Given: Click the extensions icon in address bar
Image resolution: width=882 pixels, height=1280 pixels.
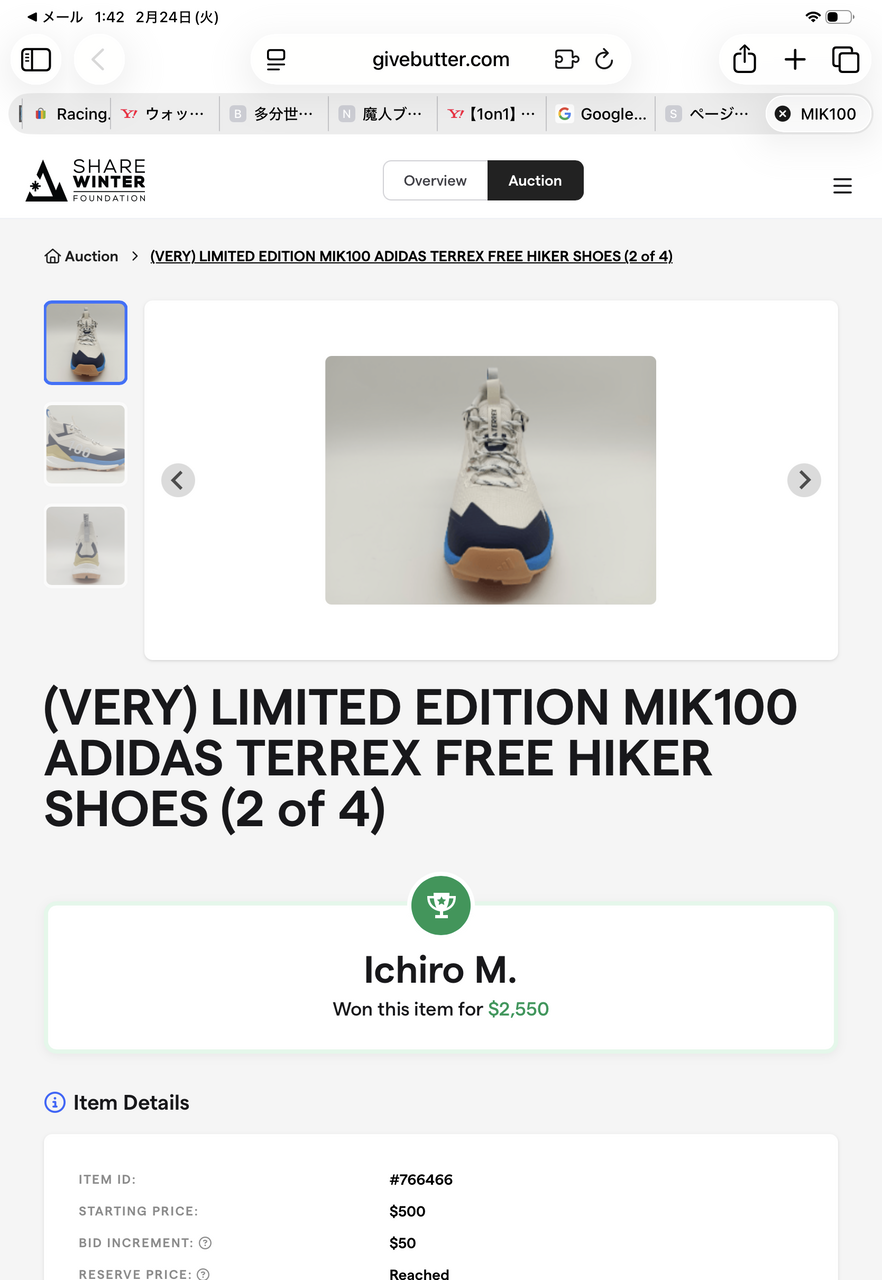Looking at the screenshot, I should click(x=566, y=60).
